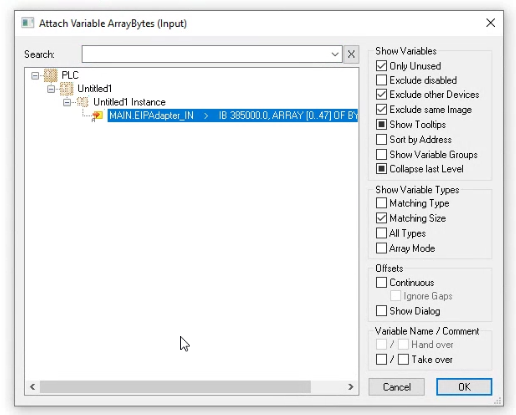Select the MAIN.EIPAdapter_IN variable row

pos(233,115)
